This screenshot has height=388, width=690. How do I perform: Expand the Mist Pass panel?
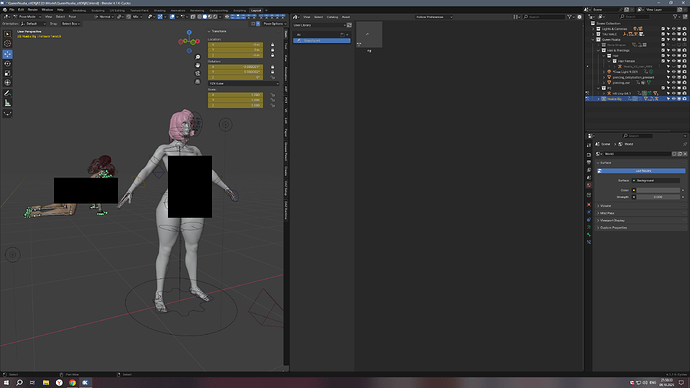tap(607, 213)
